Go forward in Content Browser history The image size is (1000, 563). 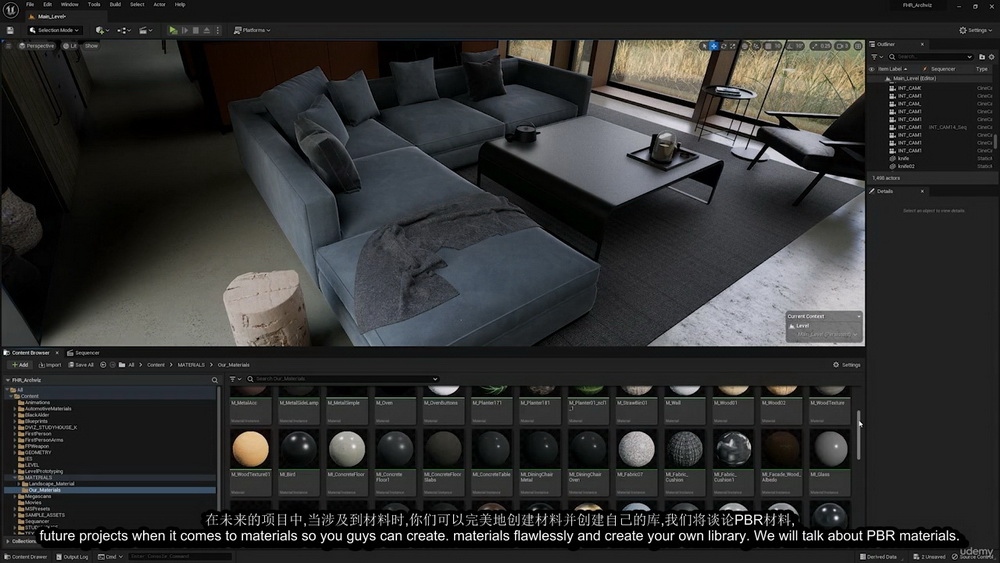(112, 365)
